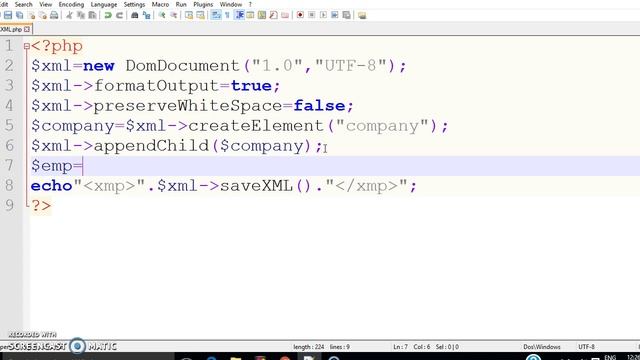
Task: Collapse the PHP fold marker on line 1
Action: click(x=27, y=46)
